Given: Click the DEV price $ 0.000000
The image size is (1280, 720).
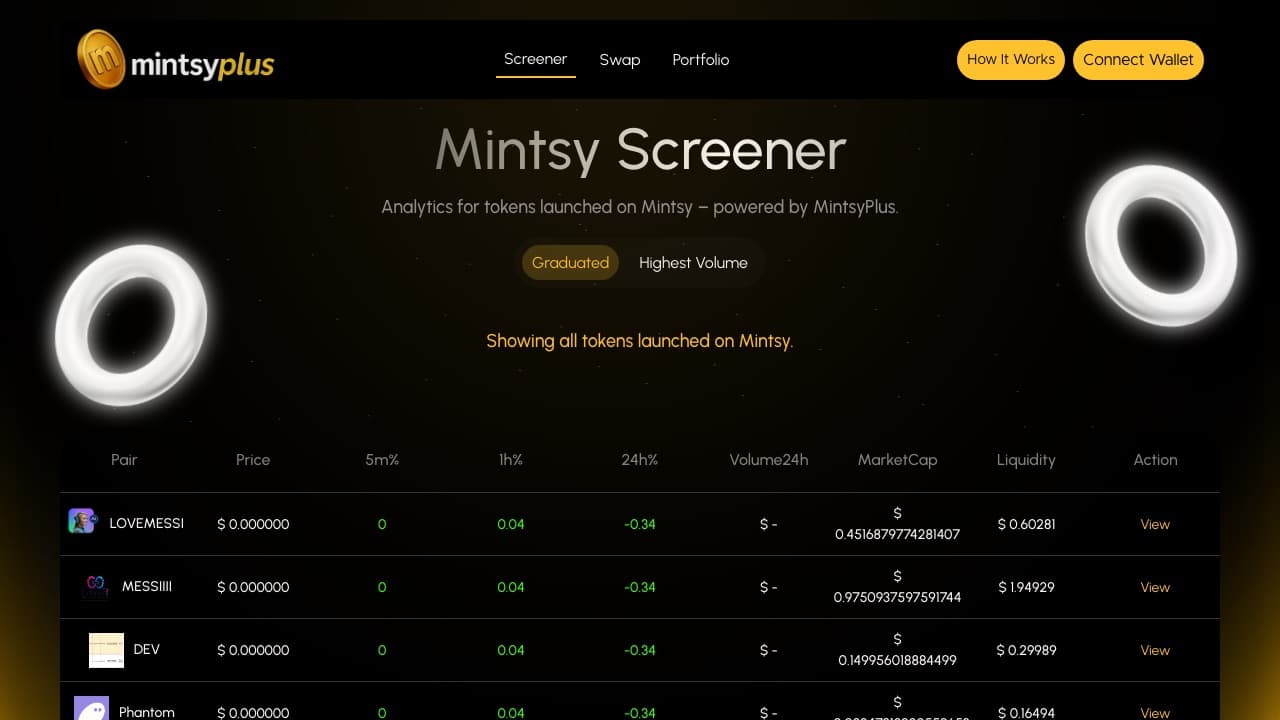Looking at the screenshot, I should [253, 650].
